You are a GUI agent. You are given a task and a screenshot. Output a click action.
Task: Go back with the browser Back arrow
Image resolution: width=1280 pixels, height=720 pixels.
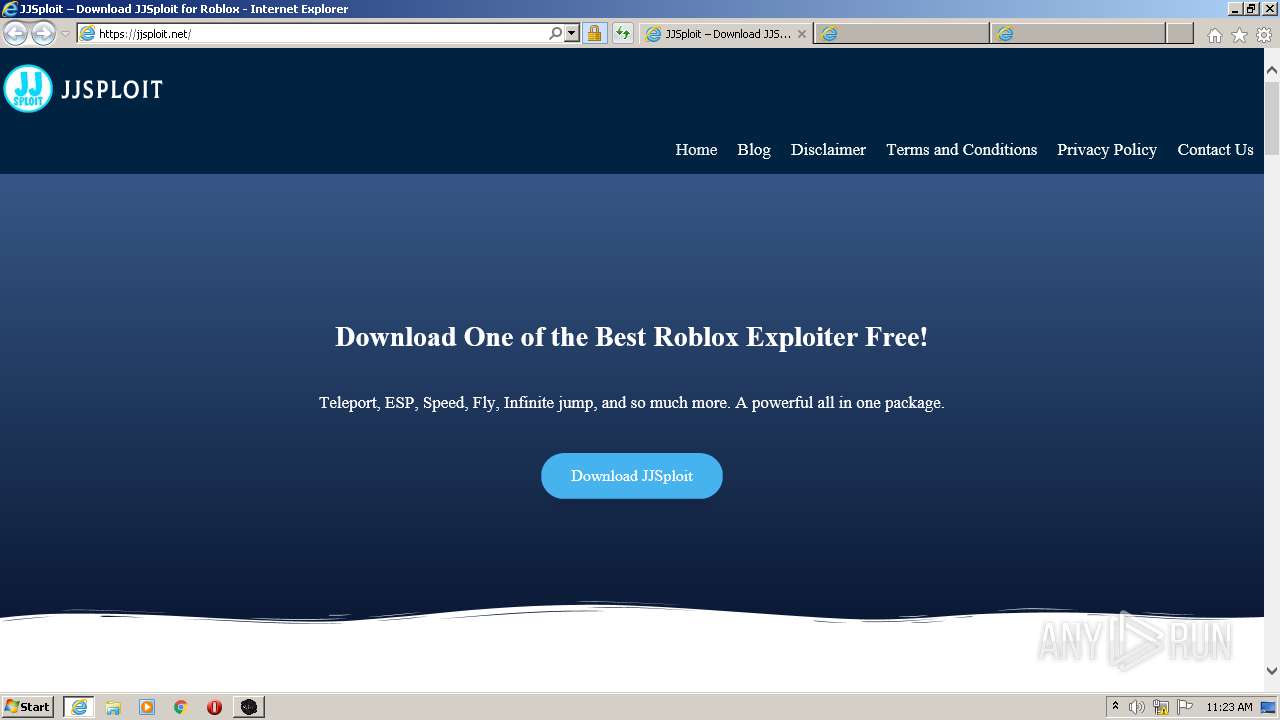click(15, 34)
